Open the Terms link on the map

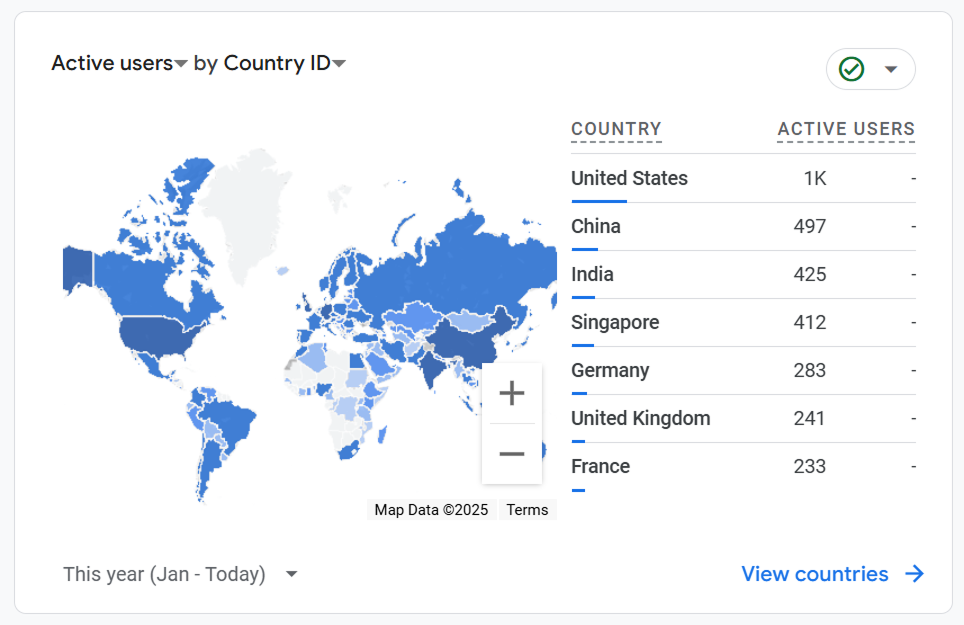click(527, 509)
